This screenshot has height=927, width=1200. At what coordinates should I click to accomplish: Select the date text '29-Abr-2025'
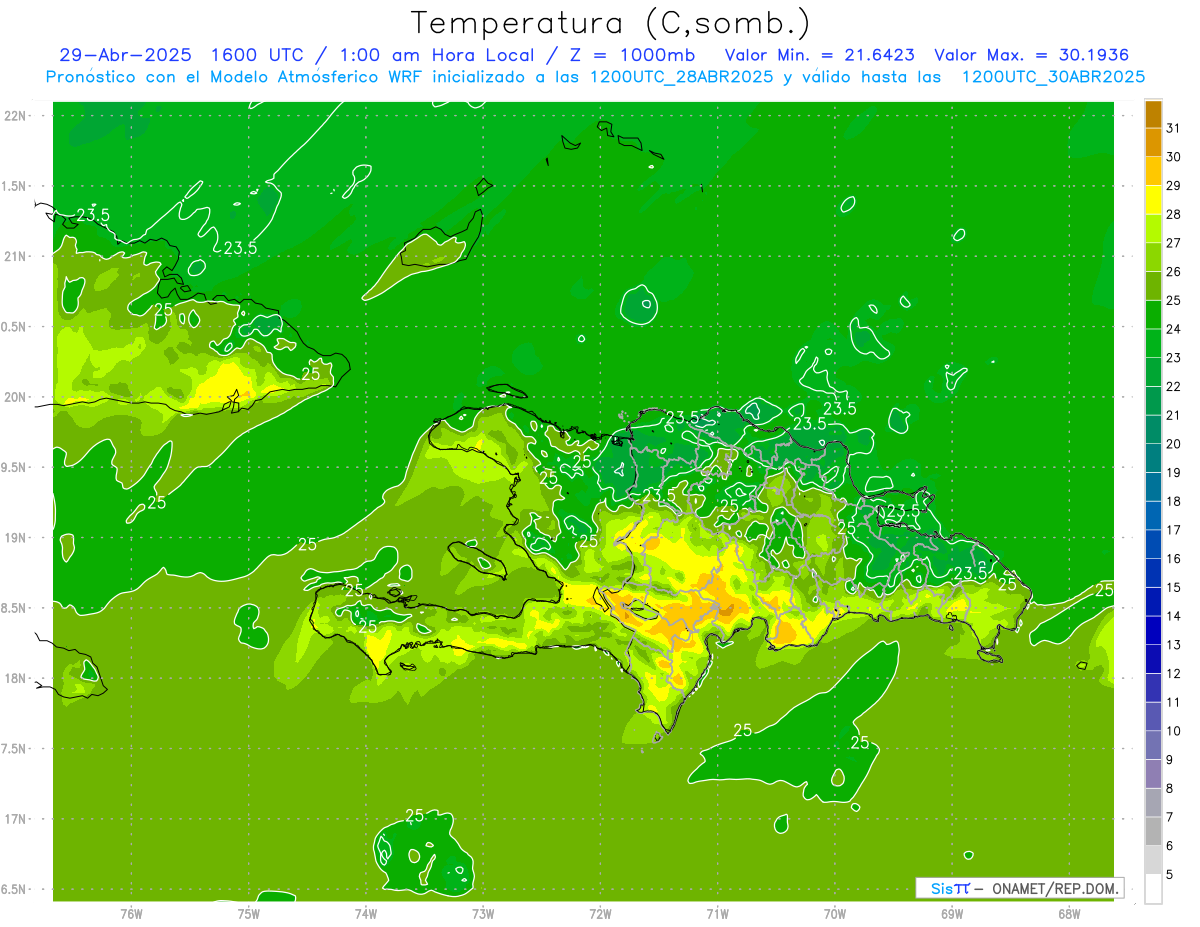(125, 55)
